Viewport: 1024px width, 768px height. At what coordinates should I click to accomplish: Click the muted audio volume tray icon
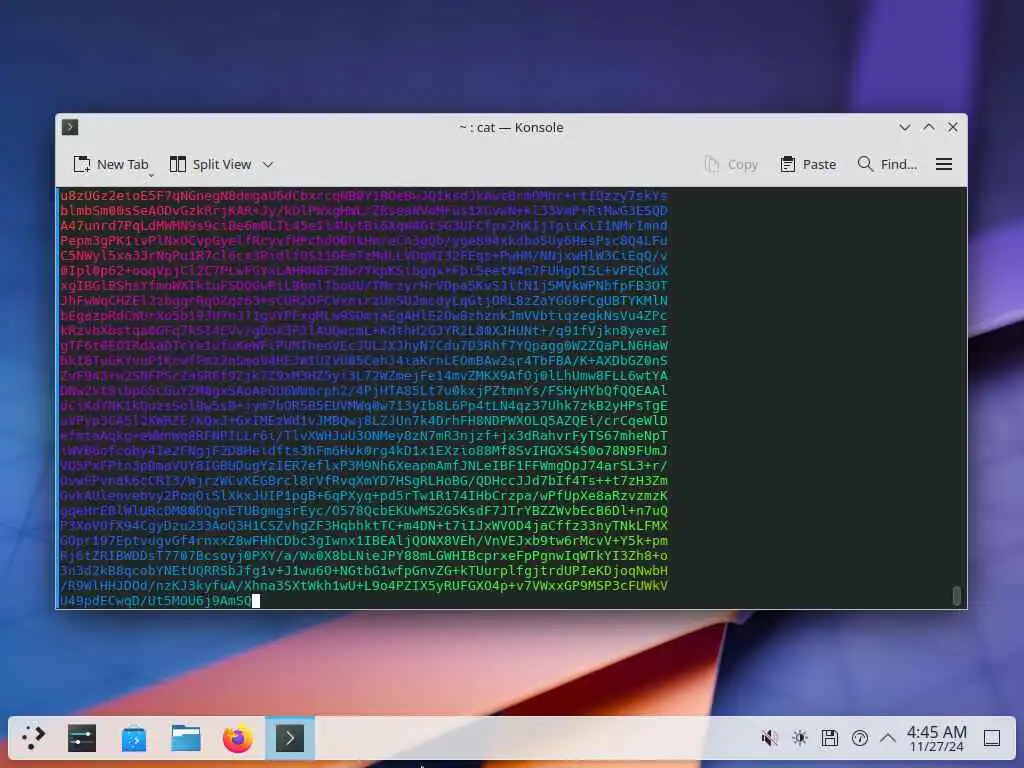(x=769, y=738)
